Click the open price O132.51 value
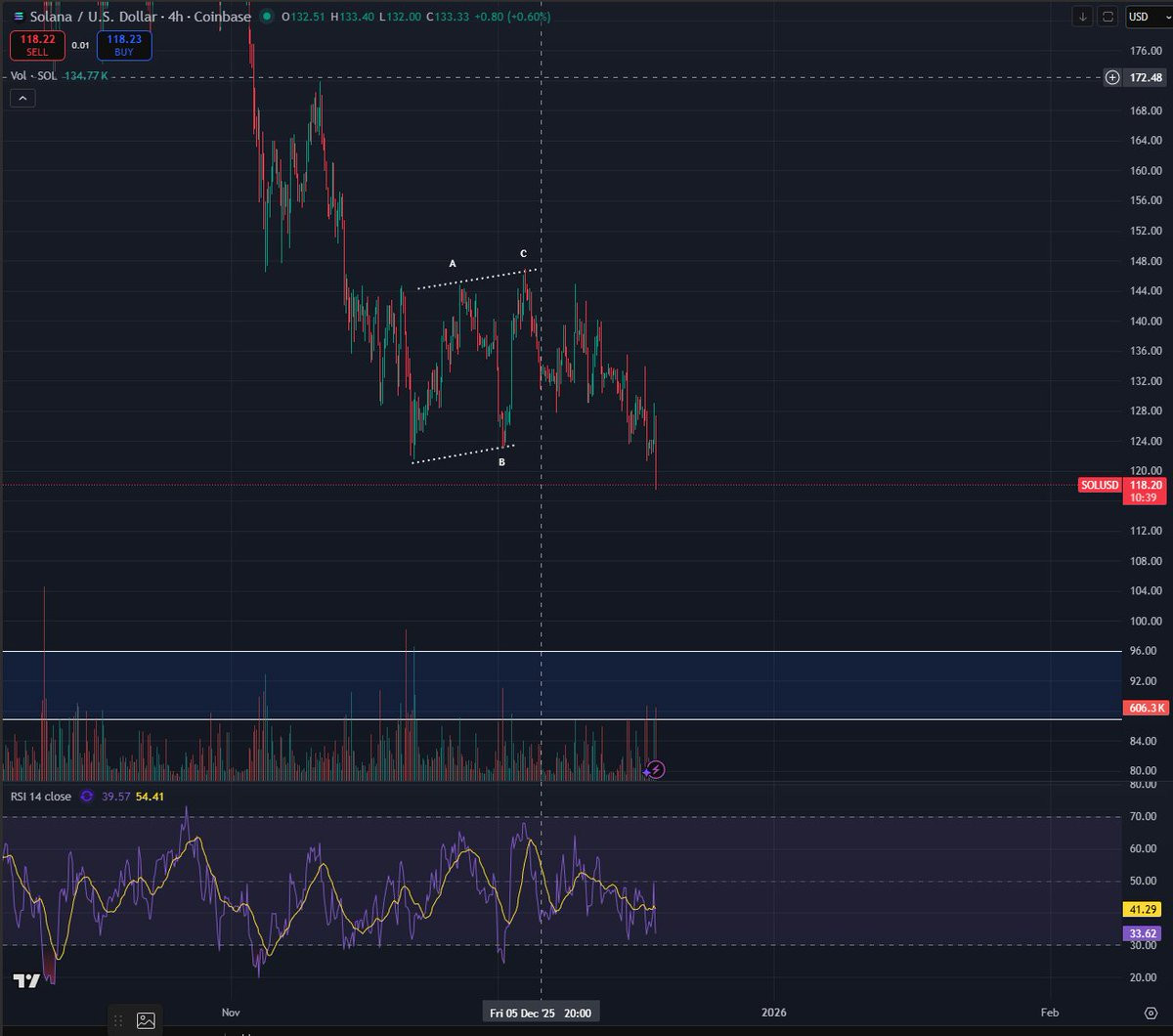Image resolution: width=1173 pixels, height=1036 pixels. (x=304, y=17)
